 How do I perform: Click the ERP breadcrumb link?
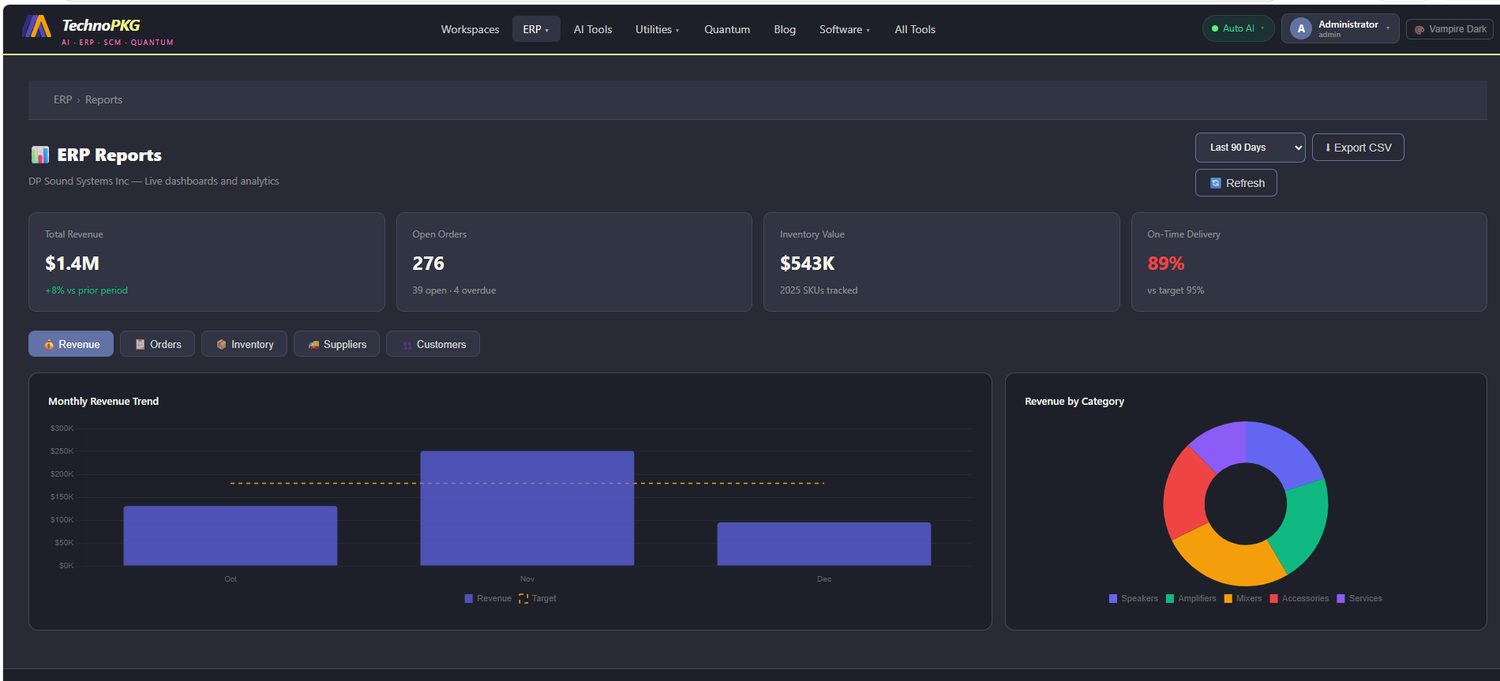click(63, 100)
